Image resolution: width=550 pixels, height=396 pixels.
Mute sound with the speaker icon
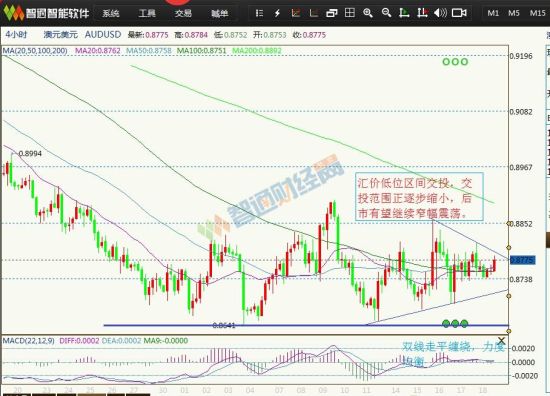[440, 13]
